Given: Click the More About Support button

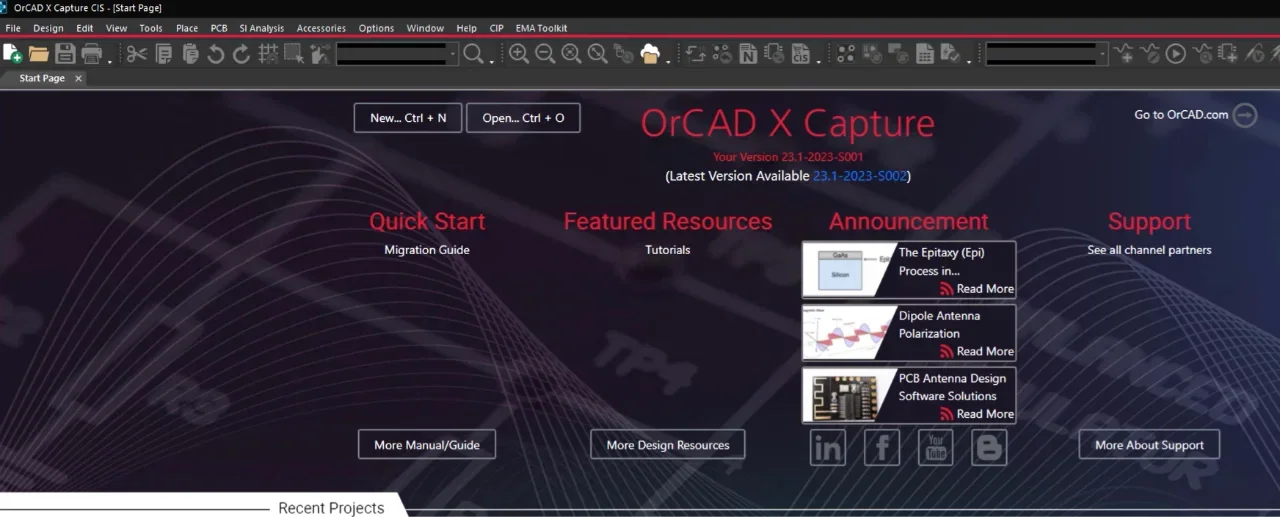Looking at the screenshot, I should coord(1149,445).
